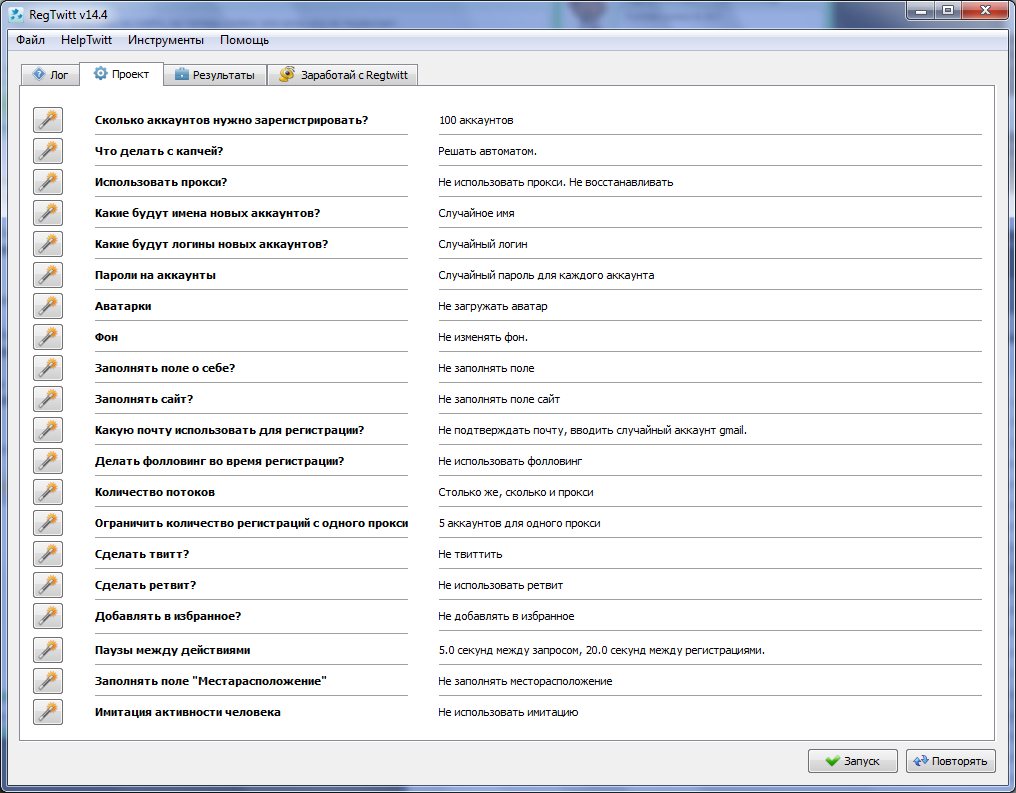Click 'Случайный пароль для каждого аккаунта' text
Viewport: 1016px width, 793px height.
tap(546, 275)
